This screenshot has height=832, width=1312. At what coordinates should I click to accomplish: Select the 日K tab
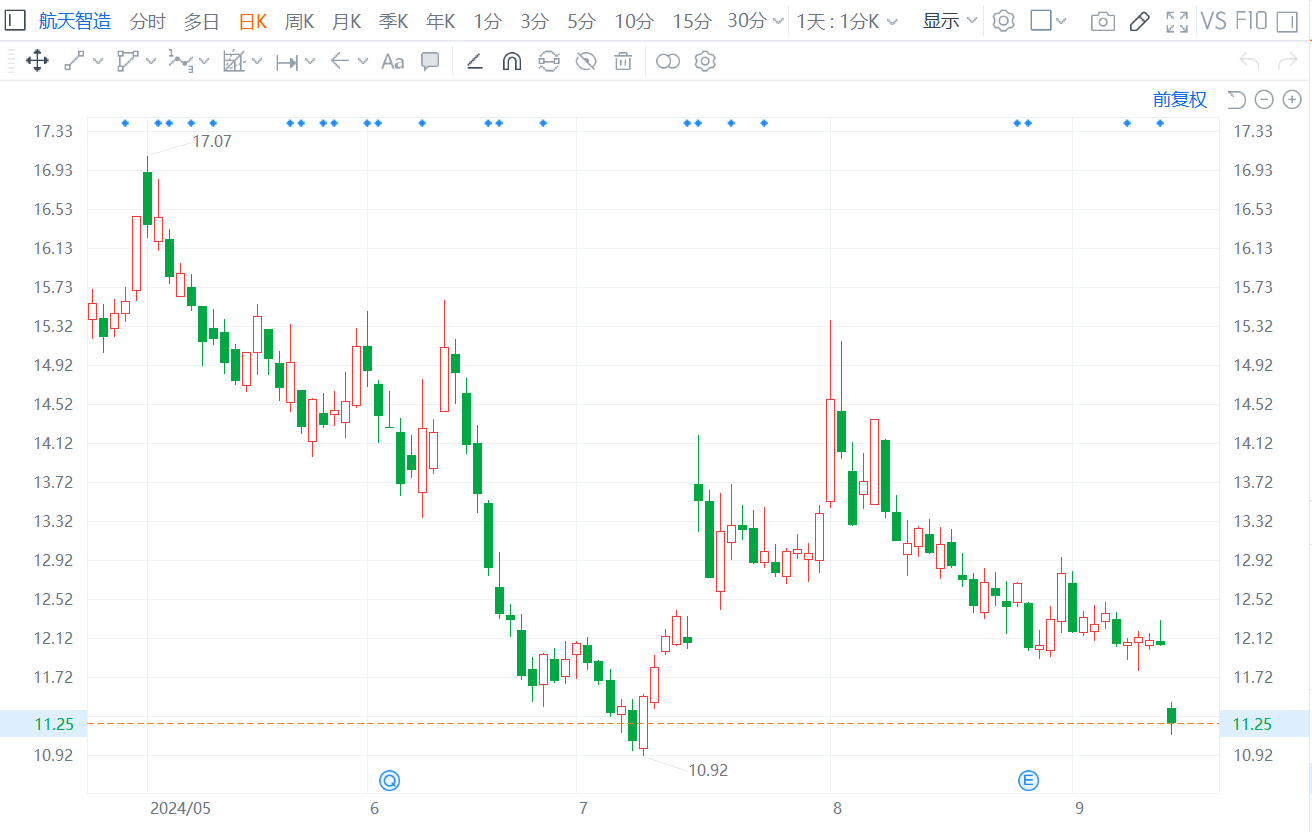253,21
